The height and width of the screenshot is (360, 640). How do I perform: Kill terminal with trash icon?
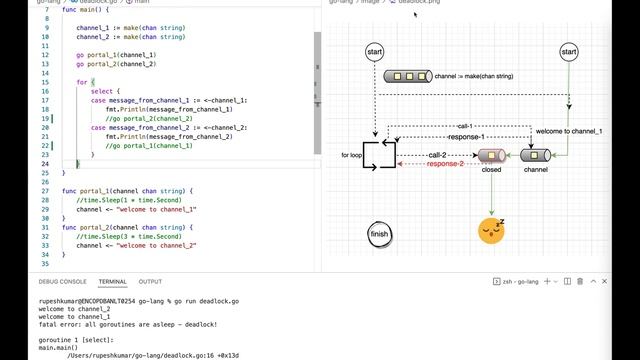point(580,281)
